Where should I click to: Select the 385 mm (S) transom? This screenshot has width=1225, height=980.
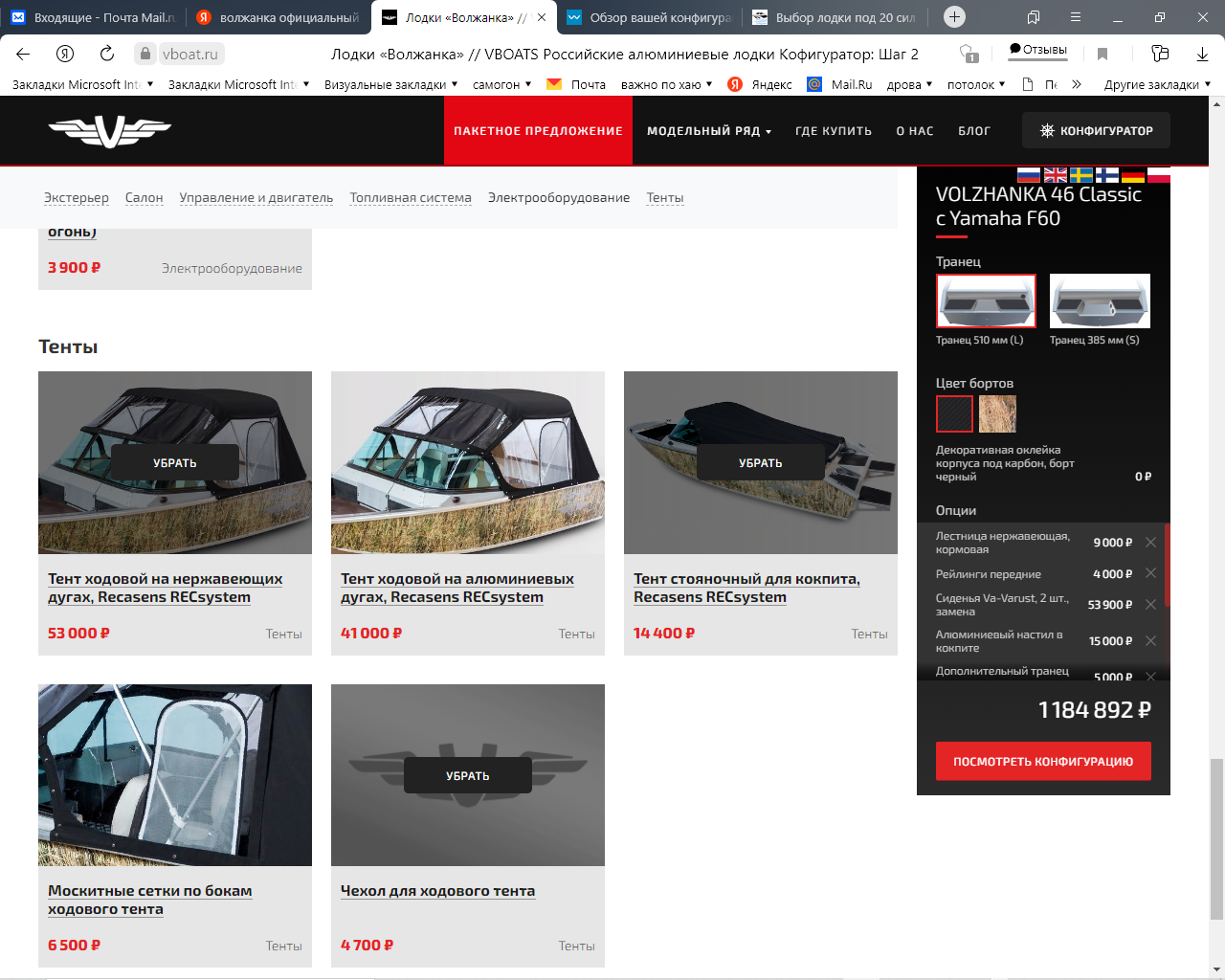coord(1100,301)
